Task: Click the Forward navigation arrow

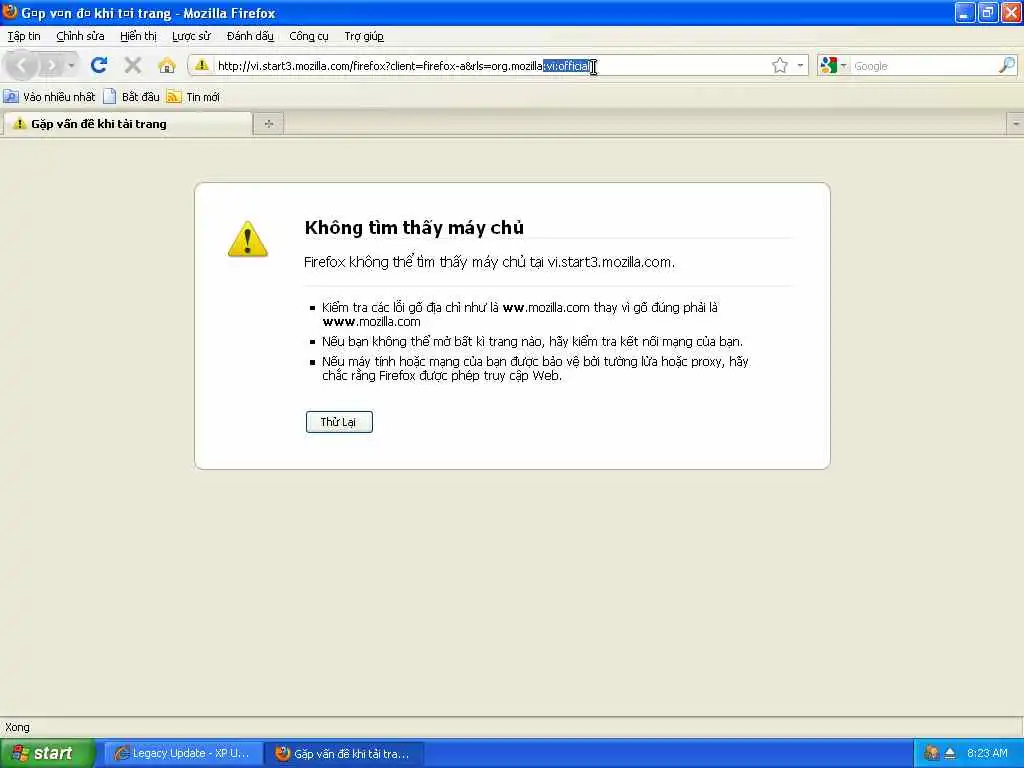Action: pos(51,65)
